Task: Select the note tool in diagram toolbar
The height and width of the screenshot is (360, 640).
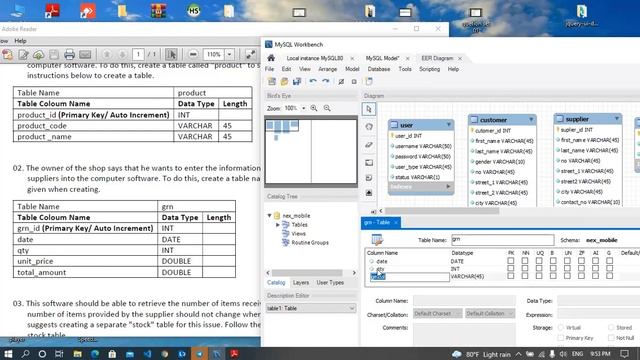Action: [x=369, y=178]
